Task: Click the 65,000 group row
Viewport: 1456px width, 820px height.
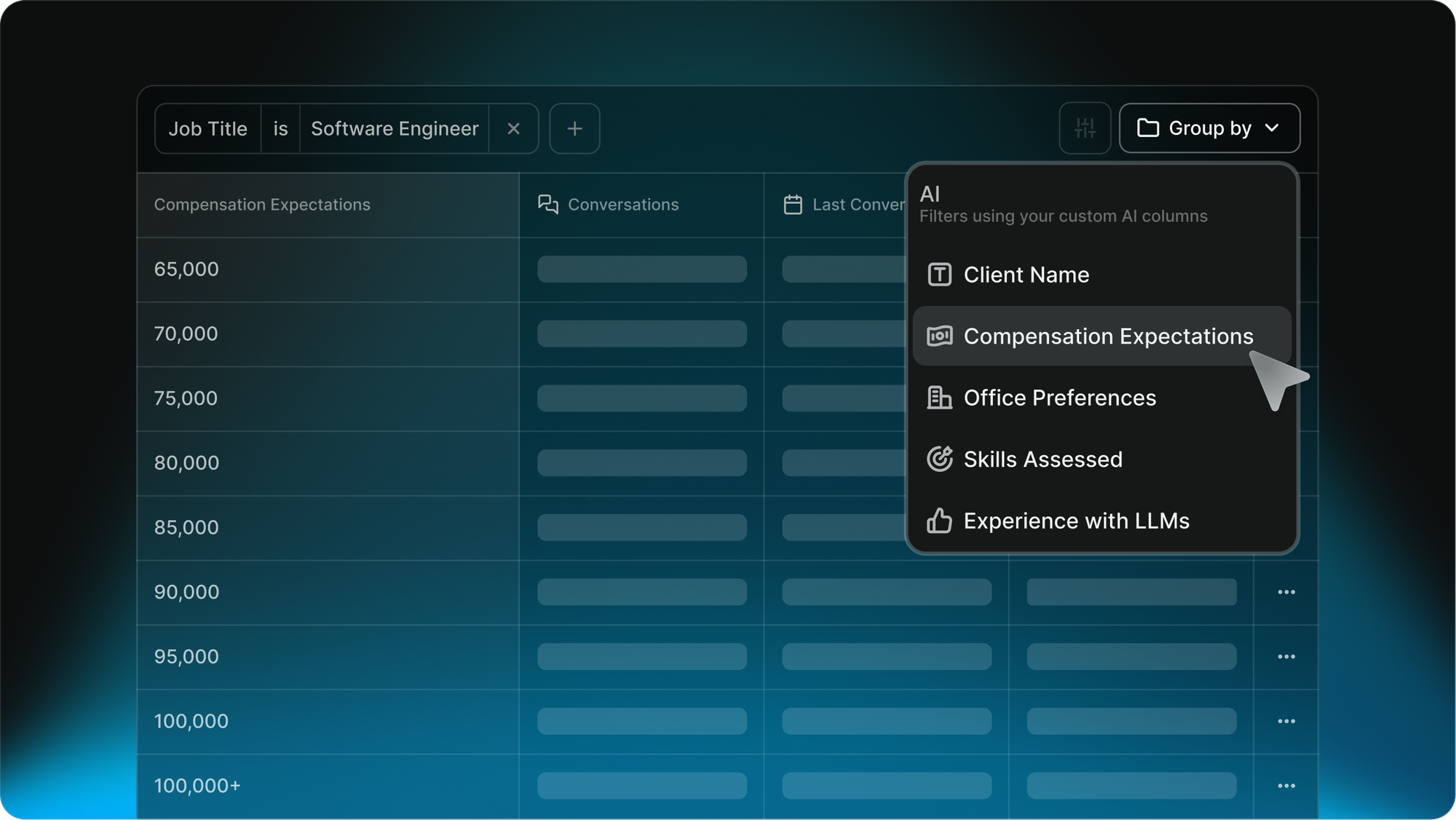Action: point(186,269)
